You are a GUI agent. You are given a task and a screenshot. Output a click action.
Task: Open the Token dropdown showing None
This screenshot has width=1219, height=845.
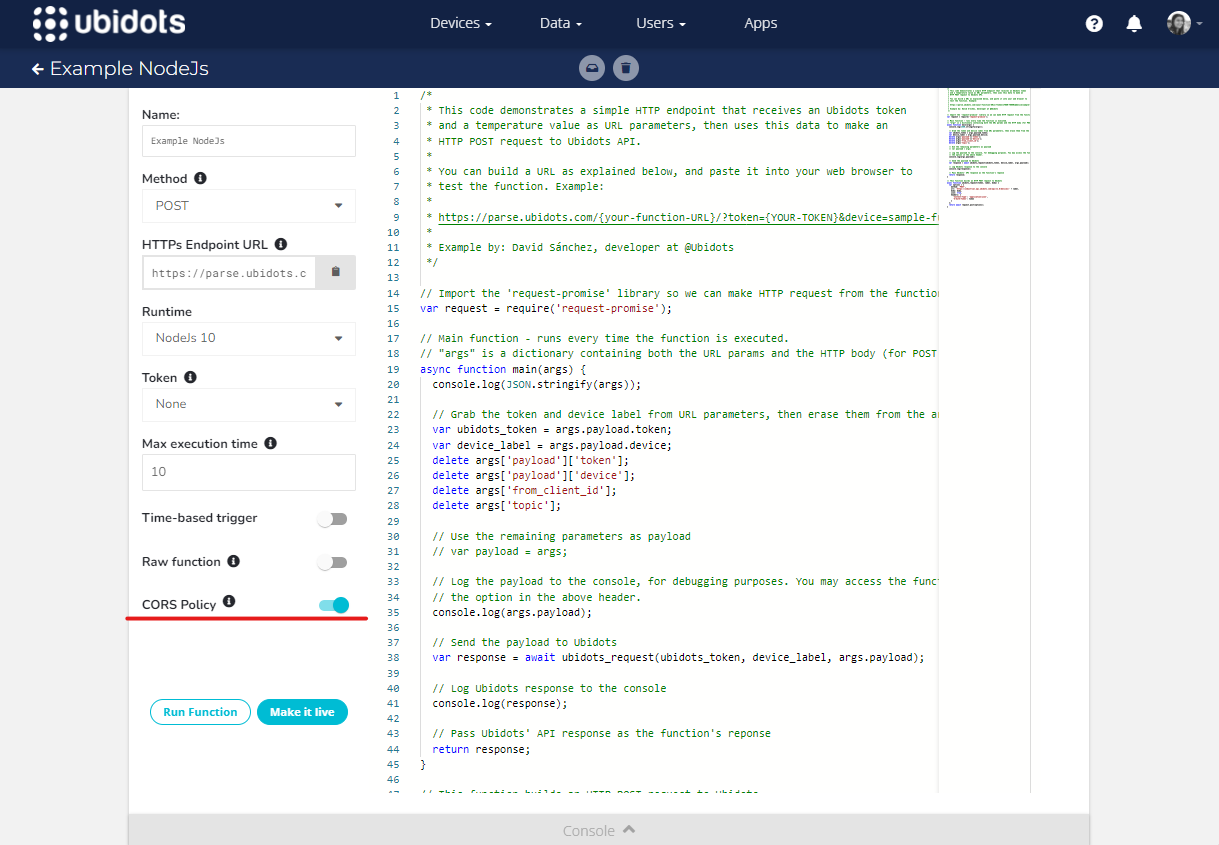[x=249, y=404]
